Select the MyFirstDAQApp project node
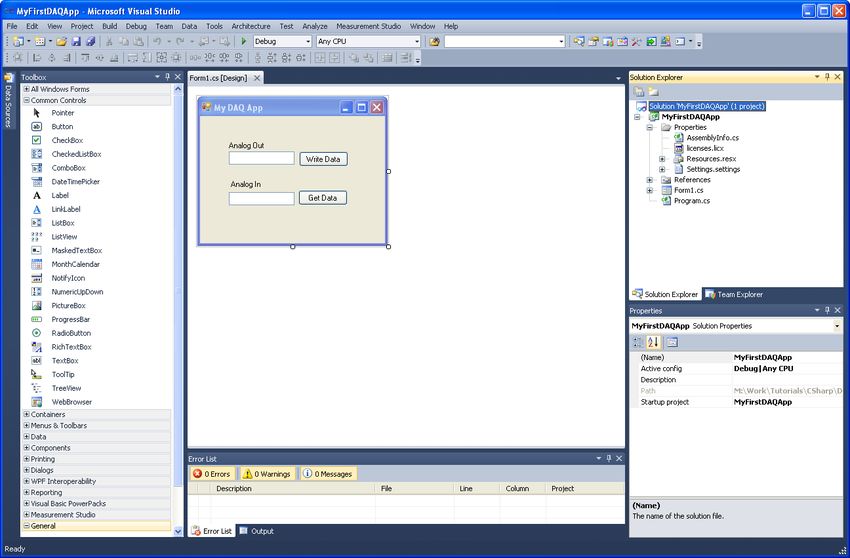This screenshot has width=850, height=558. tap(690, 117)
